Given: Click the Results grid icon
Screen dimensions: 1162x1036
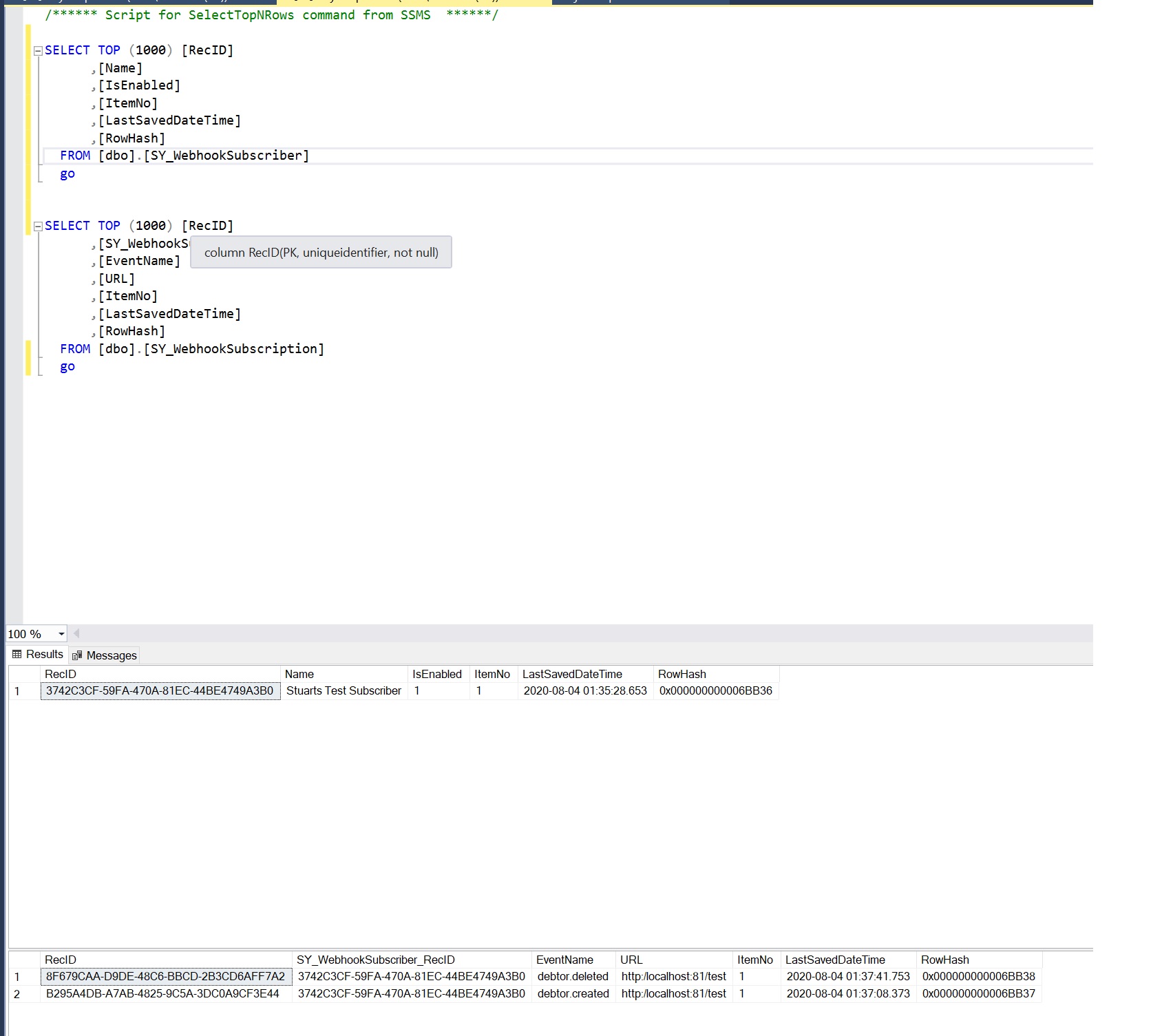Looking at the screenshot, I should click(17, 655).
